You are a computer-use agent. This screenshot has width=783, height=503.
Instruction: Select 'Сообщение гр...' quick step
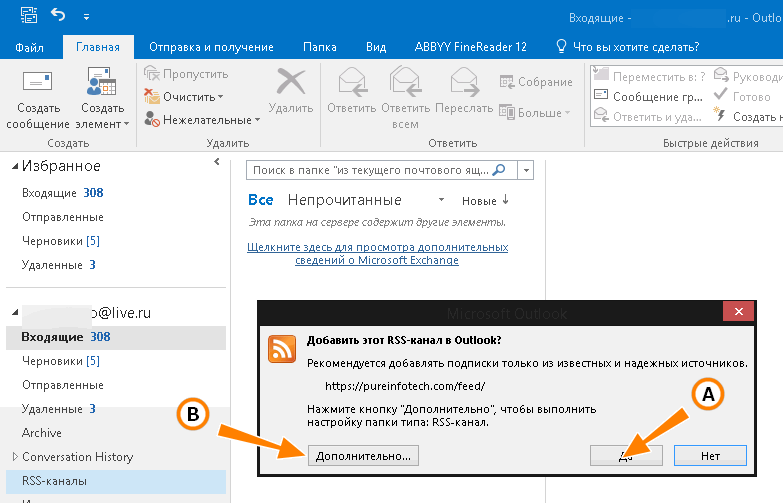(x=649, y=96)
